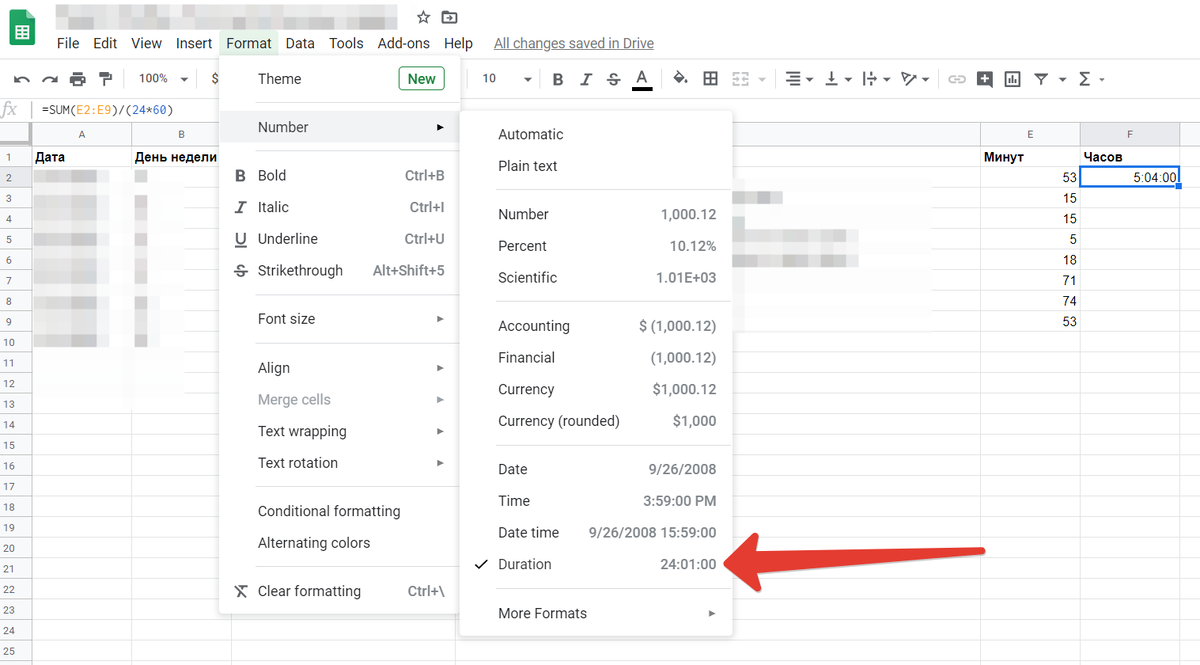Open the Borders tool

[x=711, y=79]
